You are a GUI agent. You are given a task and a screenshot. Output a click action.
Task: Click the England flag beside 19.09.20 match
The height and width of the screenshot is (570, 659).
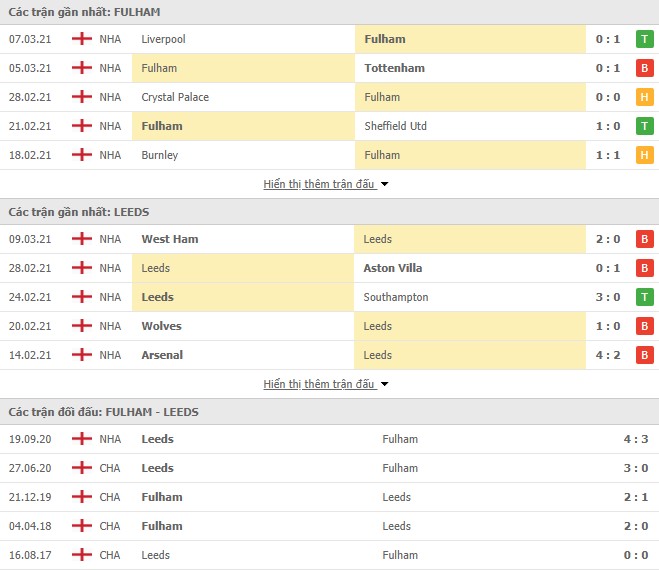tap(82, 439)
